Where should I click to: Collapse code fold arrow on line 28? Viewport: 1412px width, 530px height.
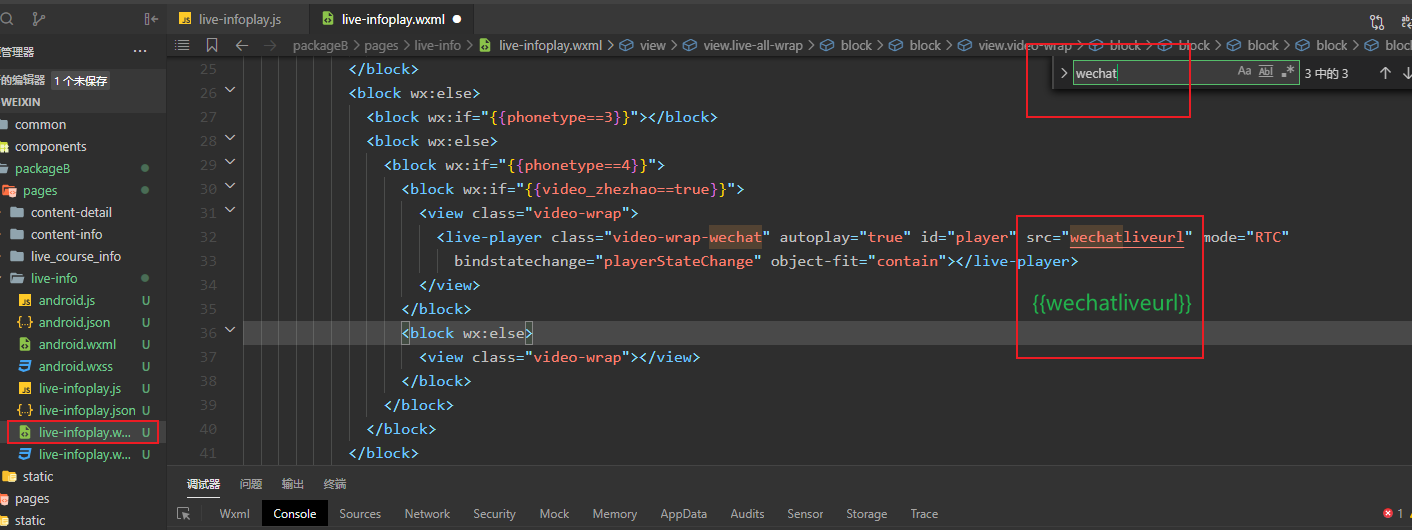click(x=231, y=140)
